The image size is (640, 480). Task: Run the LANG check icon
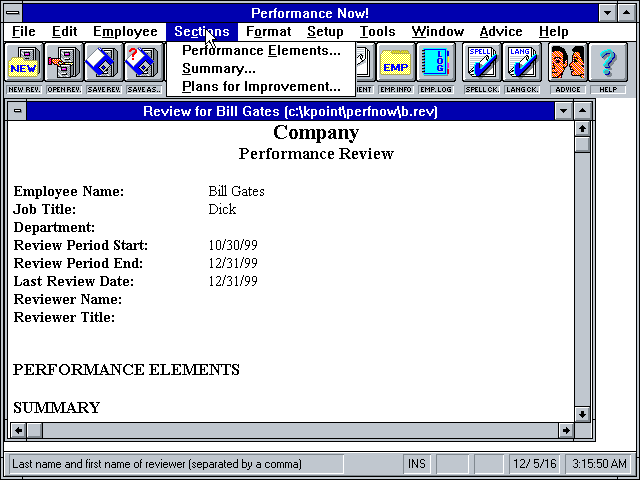(522, 62)
